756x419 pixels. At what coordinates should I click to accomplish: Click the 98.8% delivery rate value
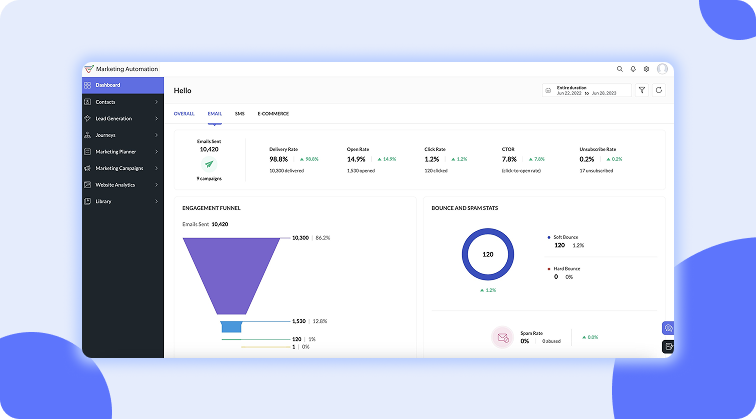point(279,159)
